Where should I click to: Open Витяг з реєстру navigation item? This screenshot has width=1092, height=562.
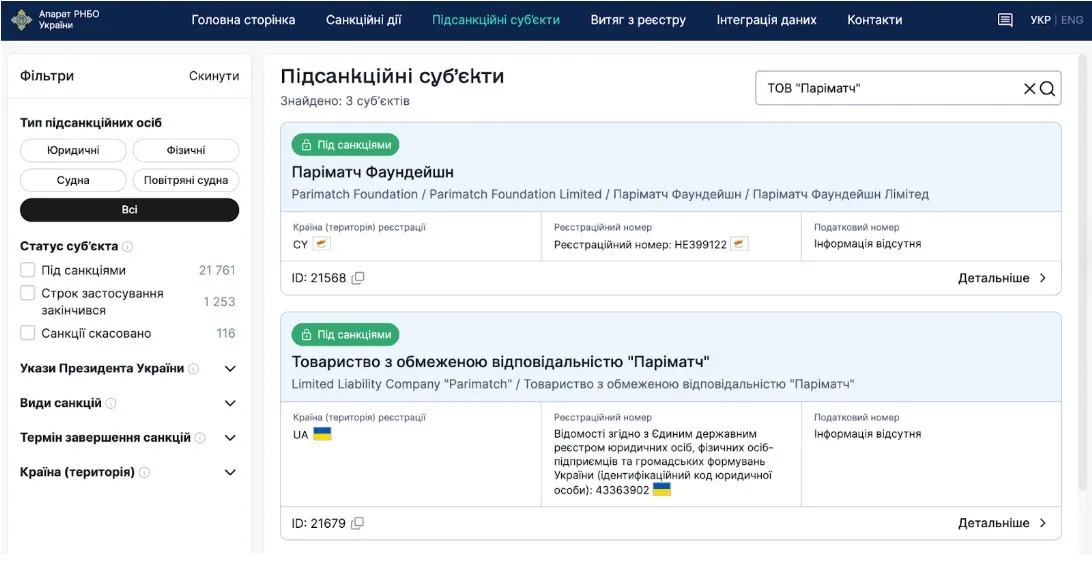pyautogui.click(x=638, y=20)
